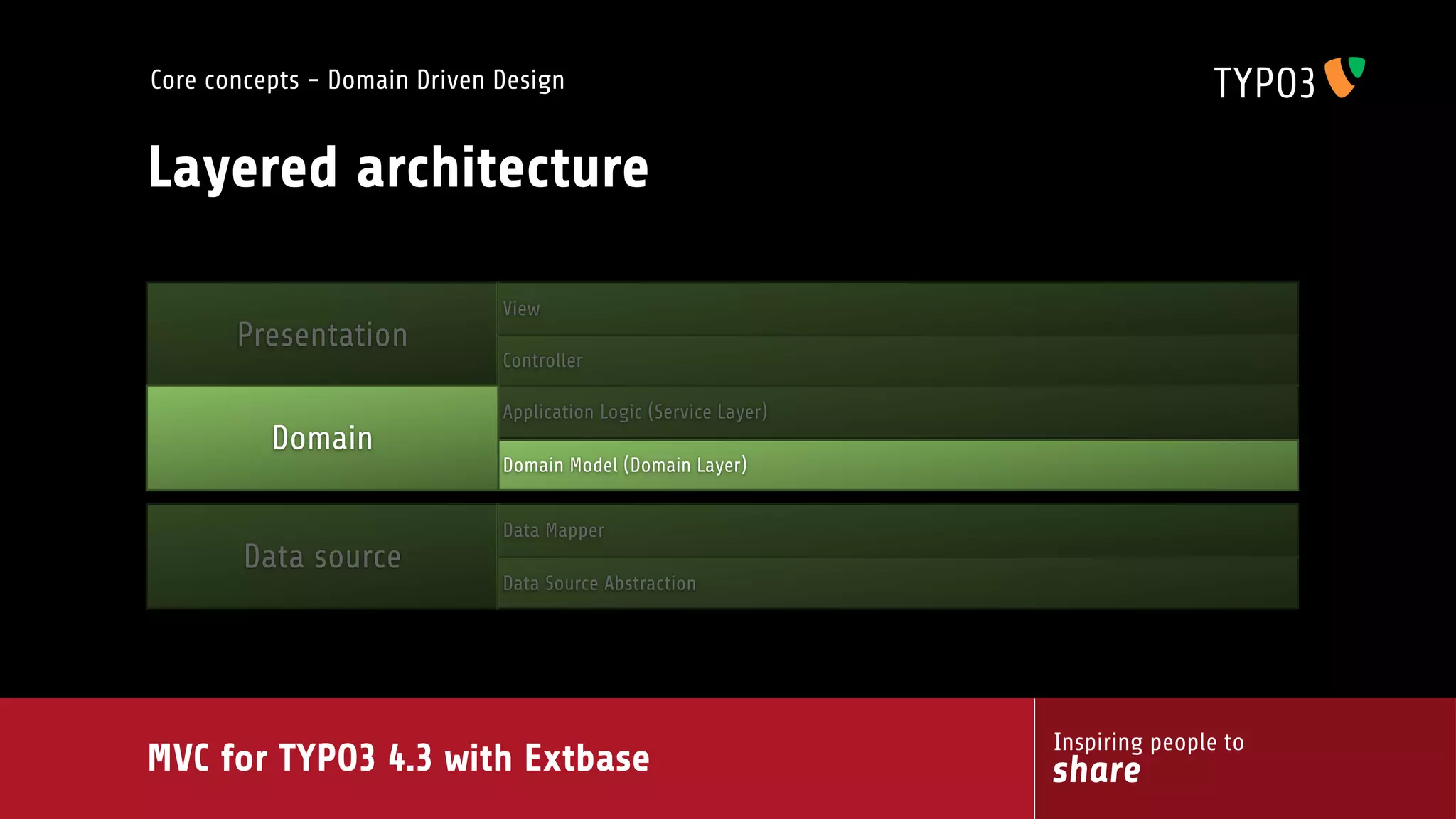This screenshot has height=819, width=1456.
Task: Select the highlighted Domain layer block
Action: [x=322, y=438]
